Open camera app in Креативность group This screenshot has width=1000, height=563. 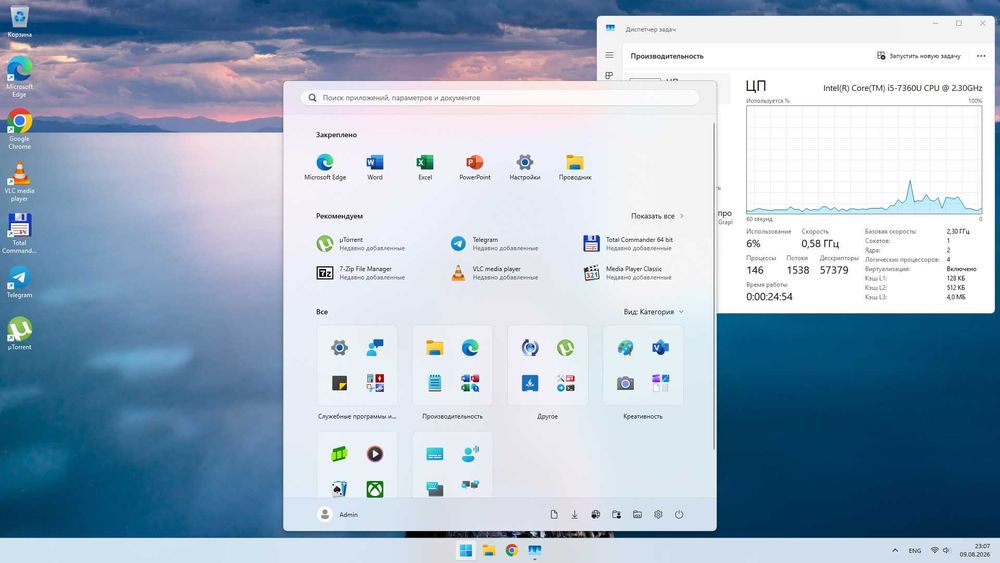point(625,383)
